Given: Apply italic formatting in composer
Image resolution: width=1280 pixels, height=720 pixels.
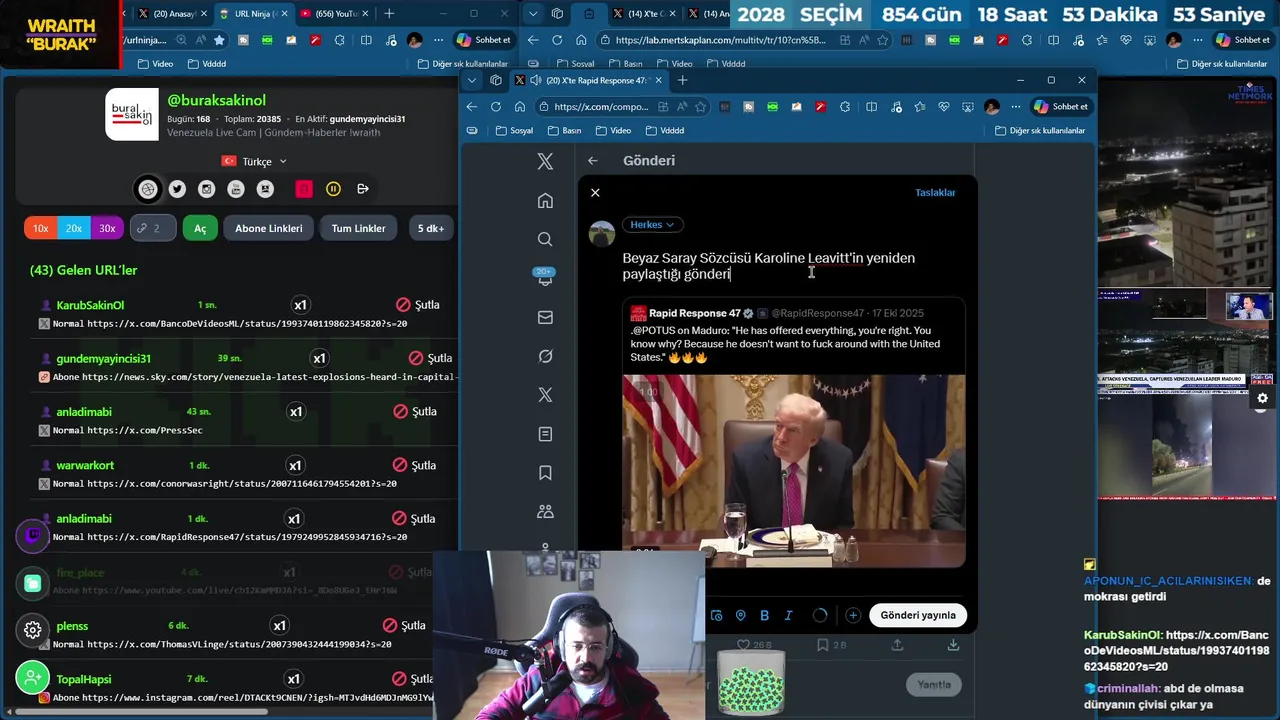Looking at the screenshot, I should tap(788, 616).
